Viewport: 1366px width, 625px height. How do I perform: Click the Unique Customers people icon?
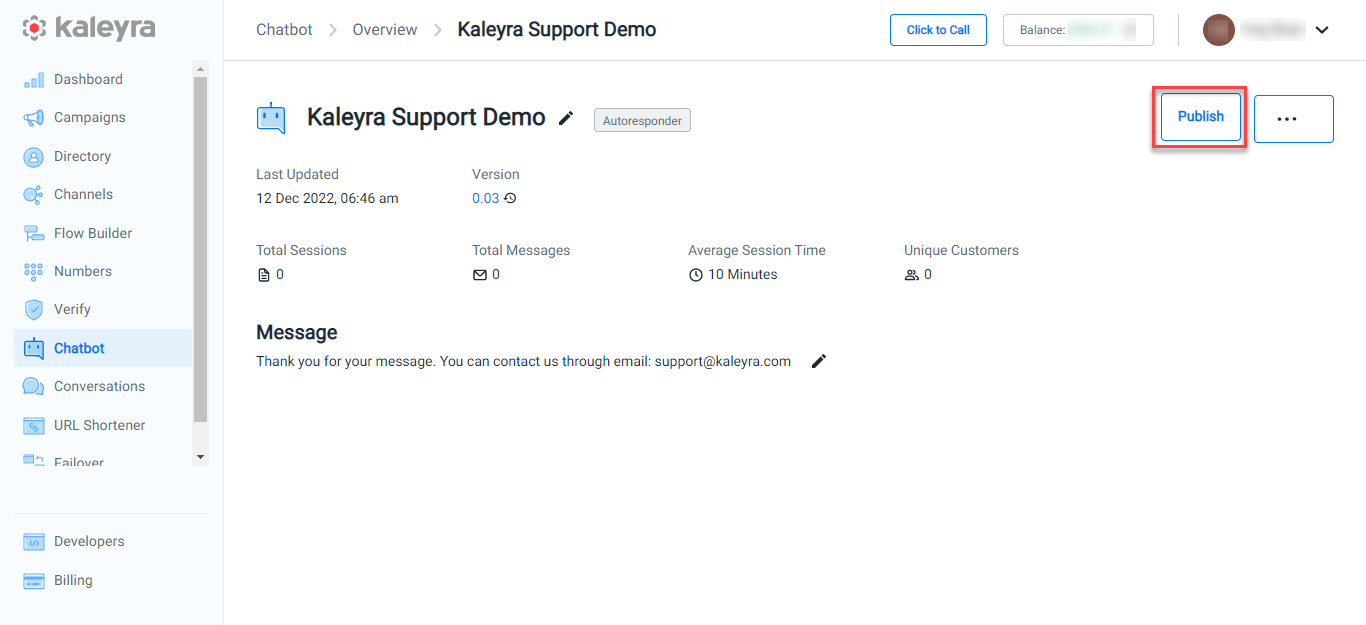pyautogui.click(x=912, y=275)
